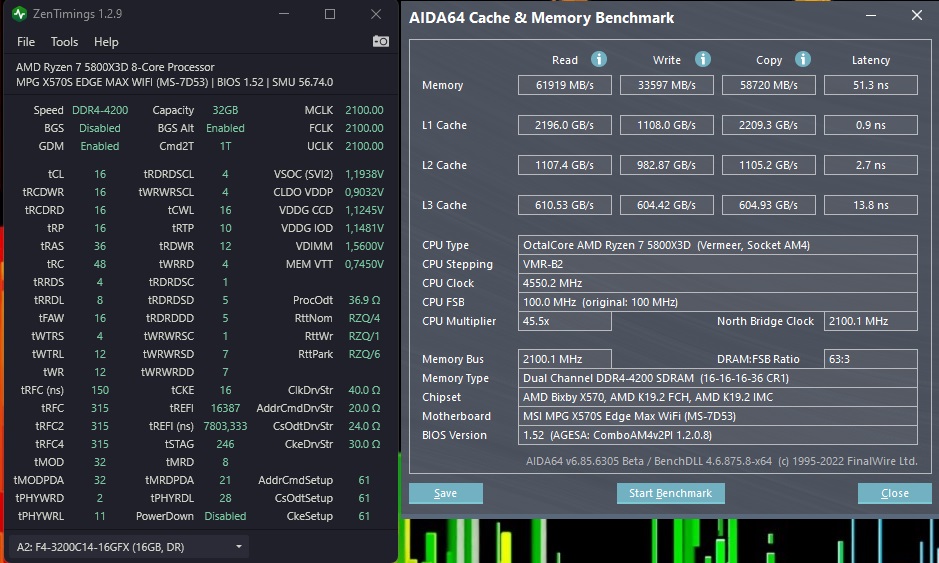Open the File menu in ZenTimings
Viewport: 939px width, 563px height.
26,42
